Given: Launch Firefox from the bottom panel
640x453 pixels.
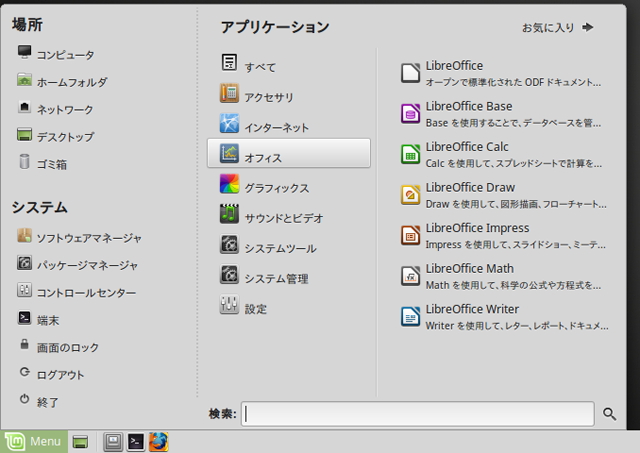Looking at the screenshot, I should 158,442.
